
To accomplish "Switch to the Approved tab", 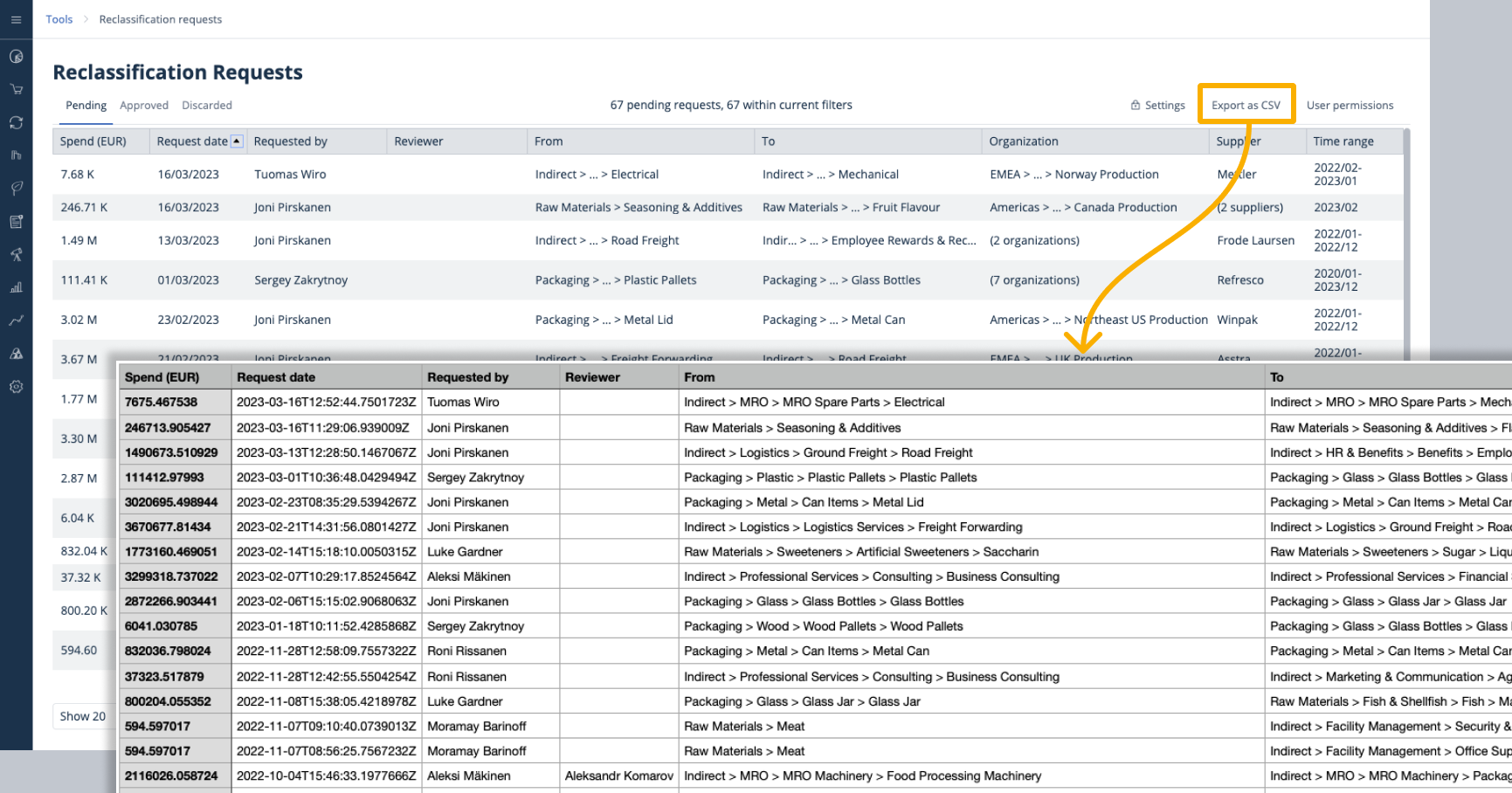I will (144, 106).
